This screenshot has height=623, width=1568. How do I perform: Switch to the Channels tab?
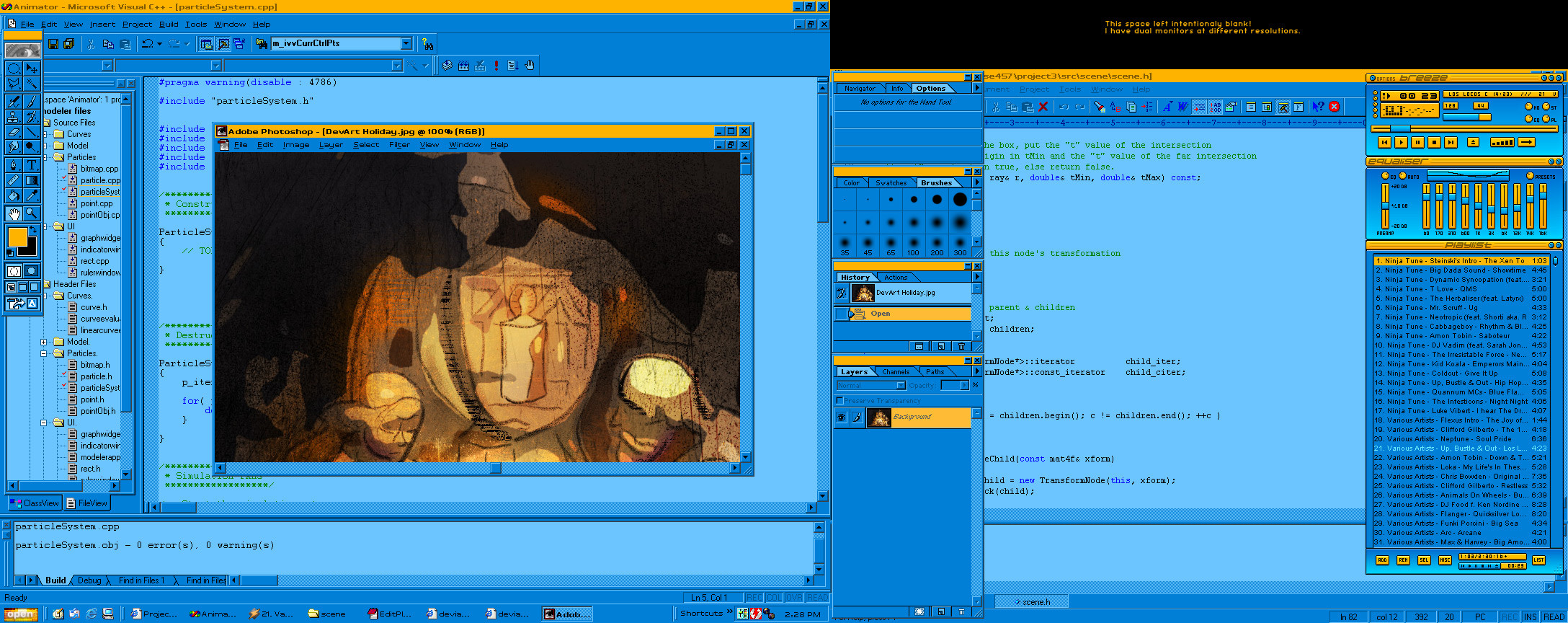[x=896, y=372]
